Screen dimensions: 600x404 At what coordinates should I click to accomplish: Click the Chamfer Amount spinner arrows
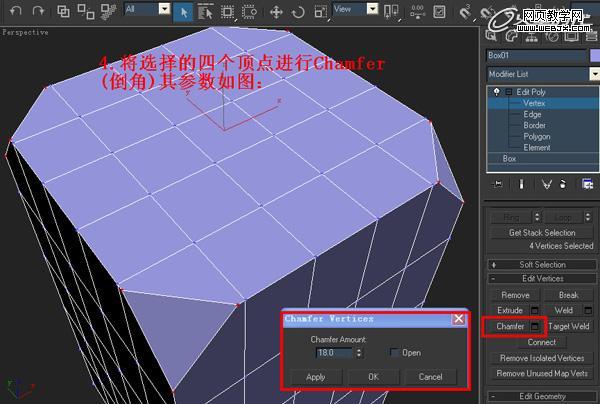pyautogui.click(x=359, y=353)
